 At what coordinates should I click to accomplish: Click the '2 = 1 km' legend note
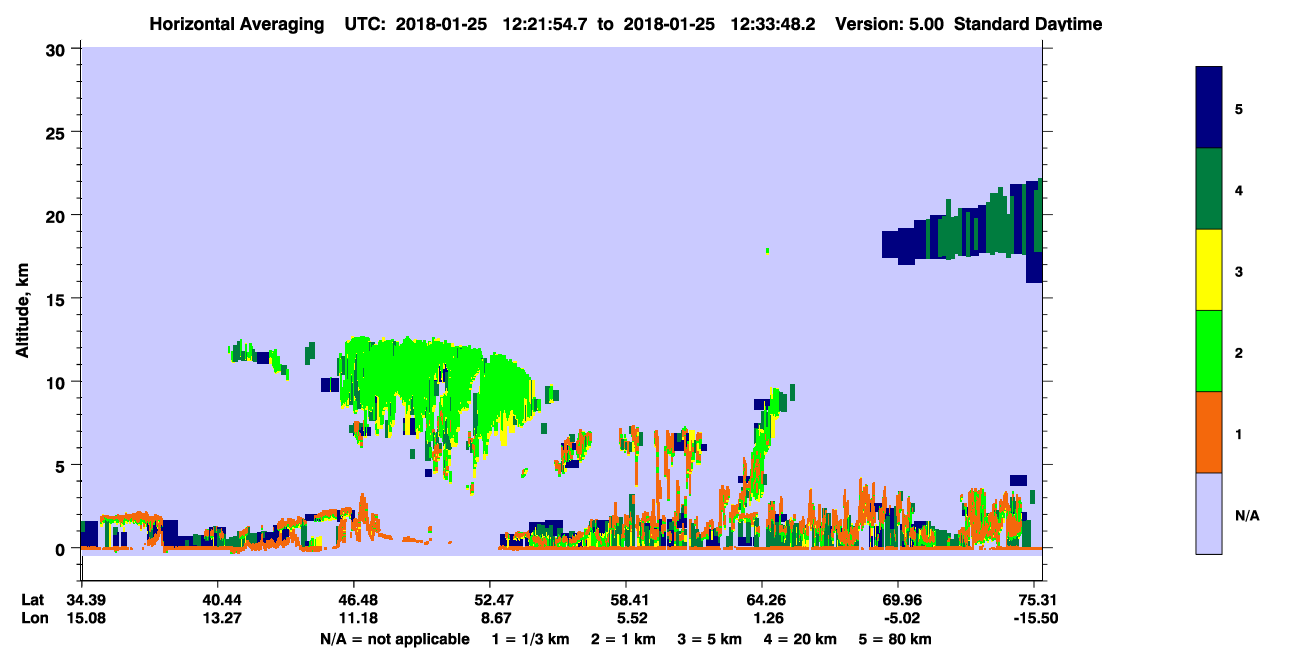point(623,639)
